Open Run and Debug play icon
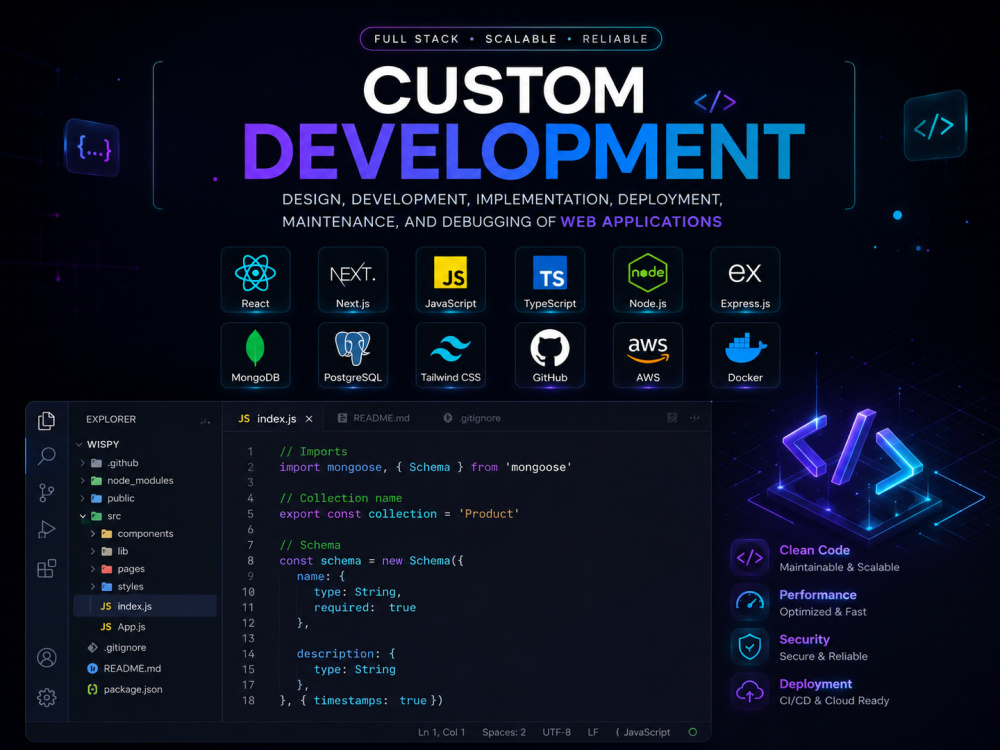 [47, 529]
